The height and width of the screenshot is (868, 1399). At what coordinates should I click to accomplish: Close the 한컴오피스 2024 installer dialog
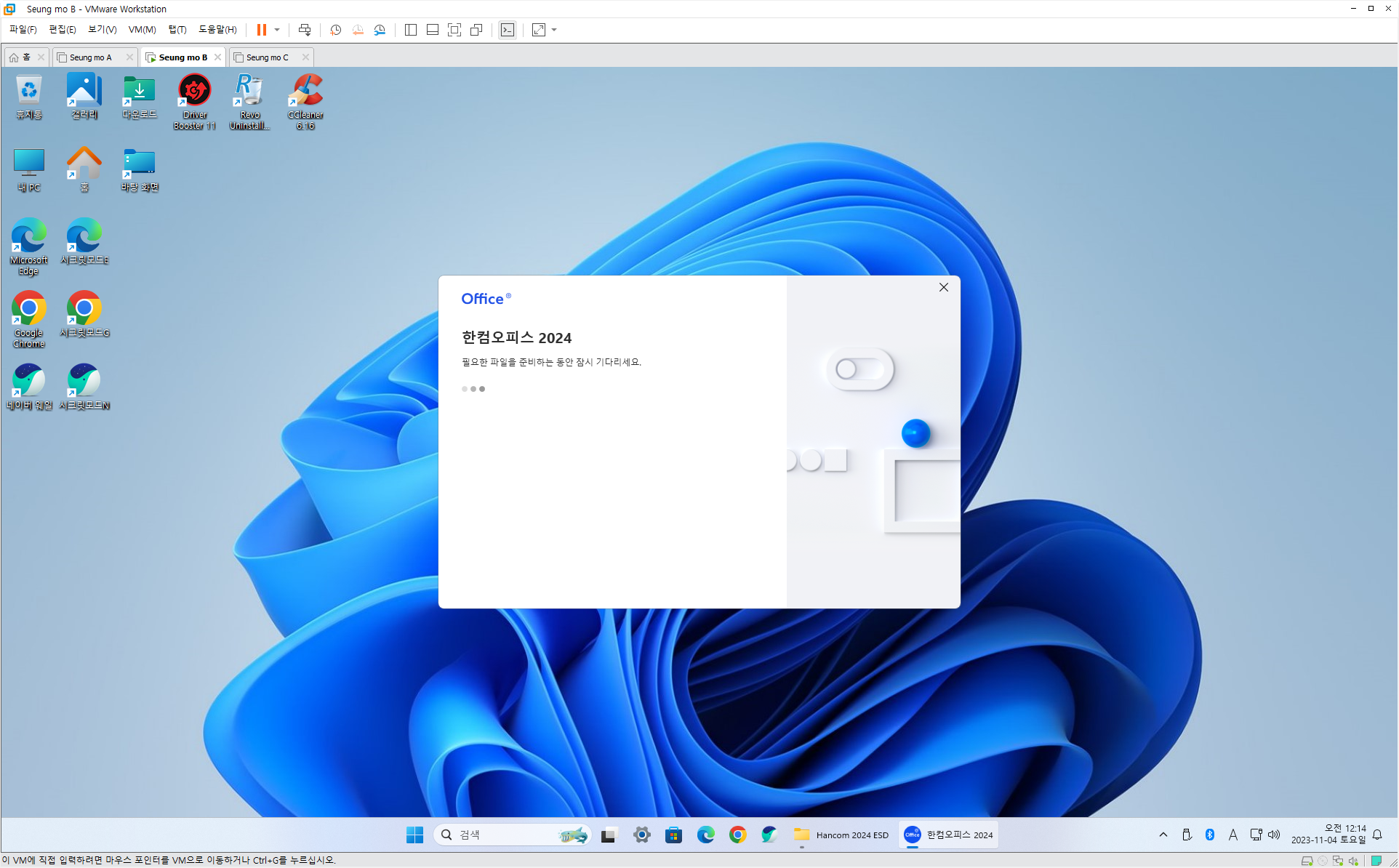click(943, 287)
